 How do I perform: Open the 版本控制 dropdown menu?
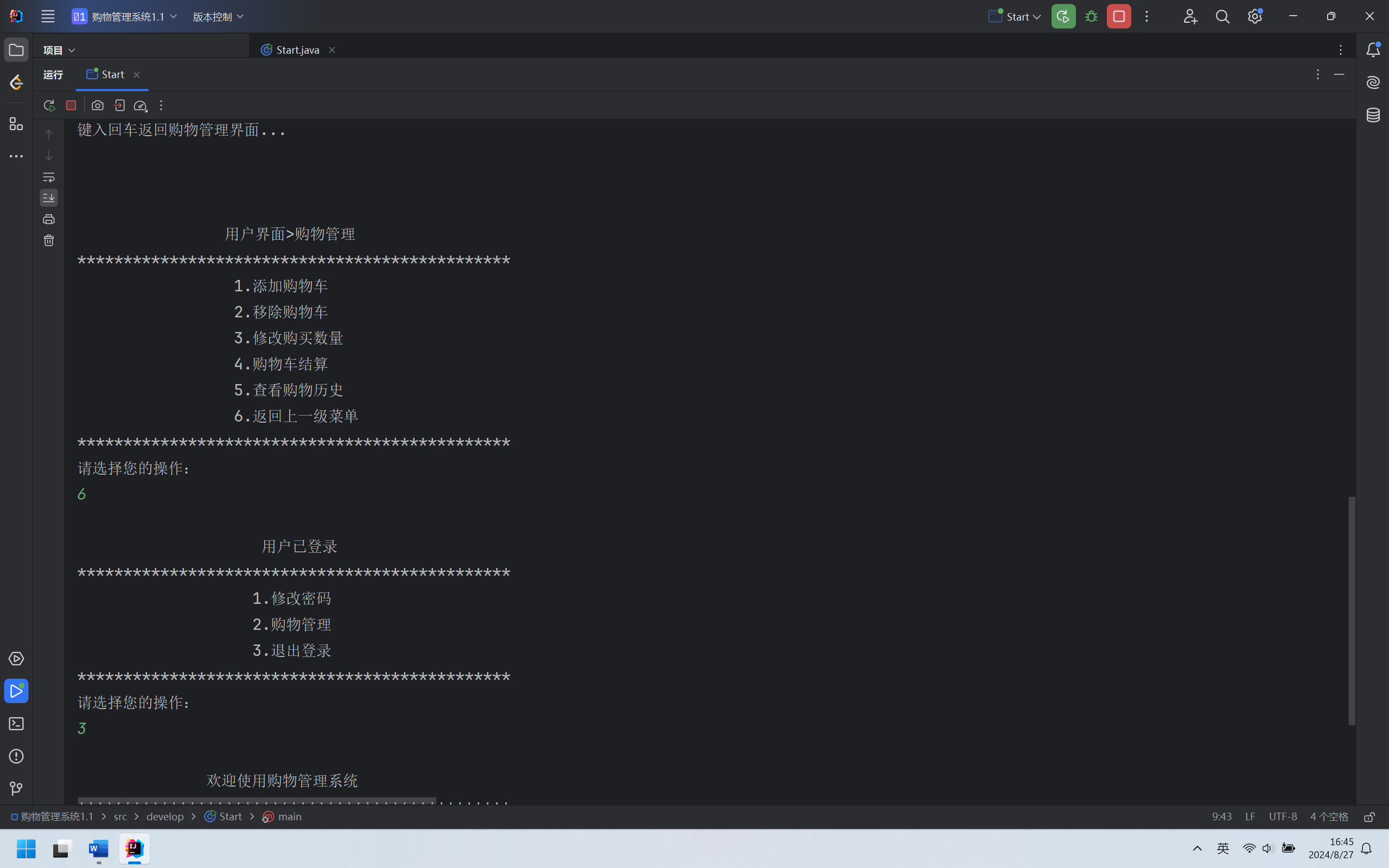pos(218,17)
